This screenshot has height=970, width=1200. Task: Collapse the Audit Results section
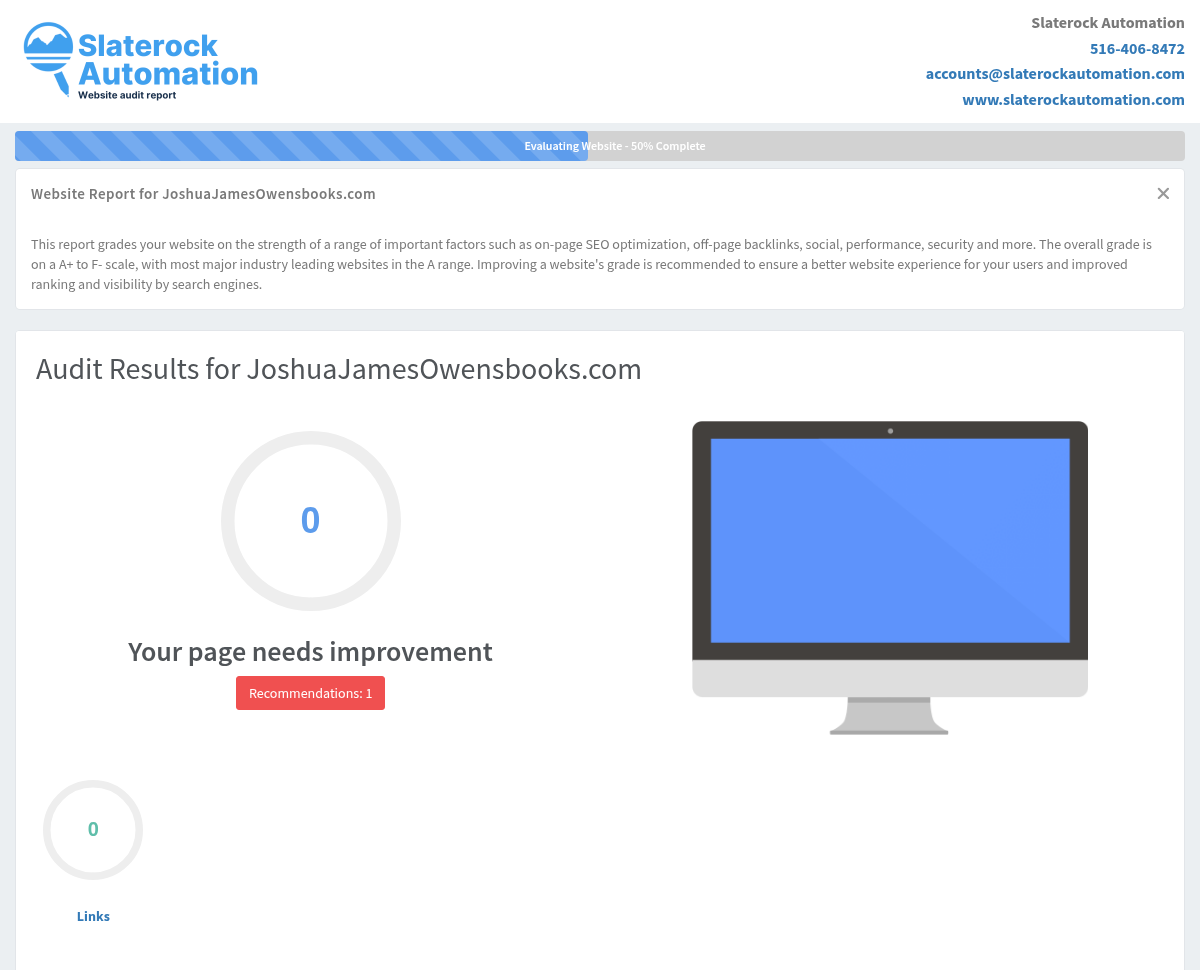339,369
